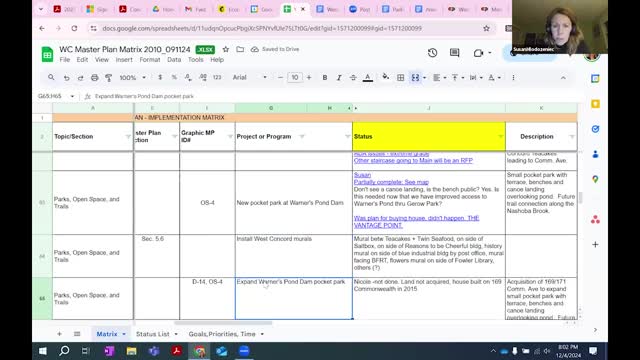Screen dimensions: 640x360
Task: Open Tools menu
Action: pyautogui.click(x=196, y=60)
